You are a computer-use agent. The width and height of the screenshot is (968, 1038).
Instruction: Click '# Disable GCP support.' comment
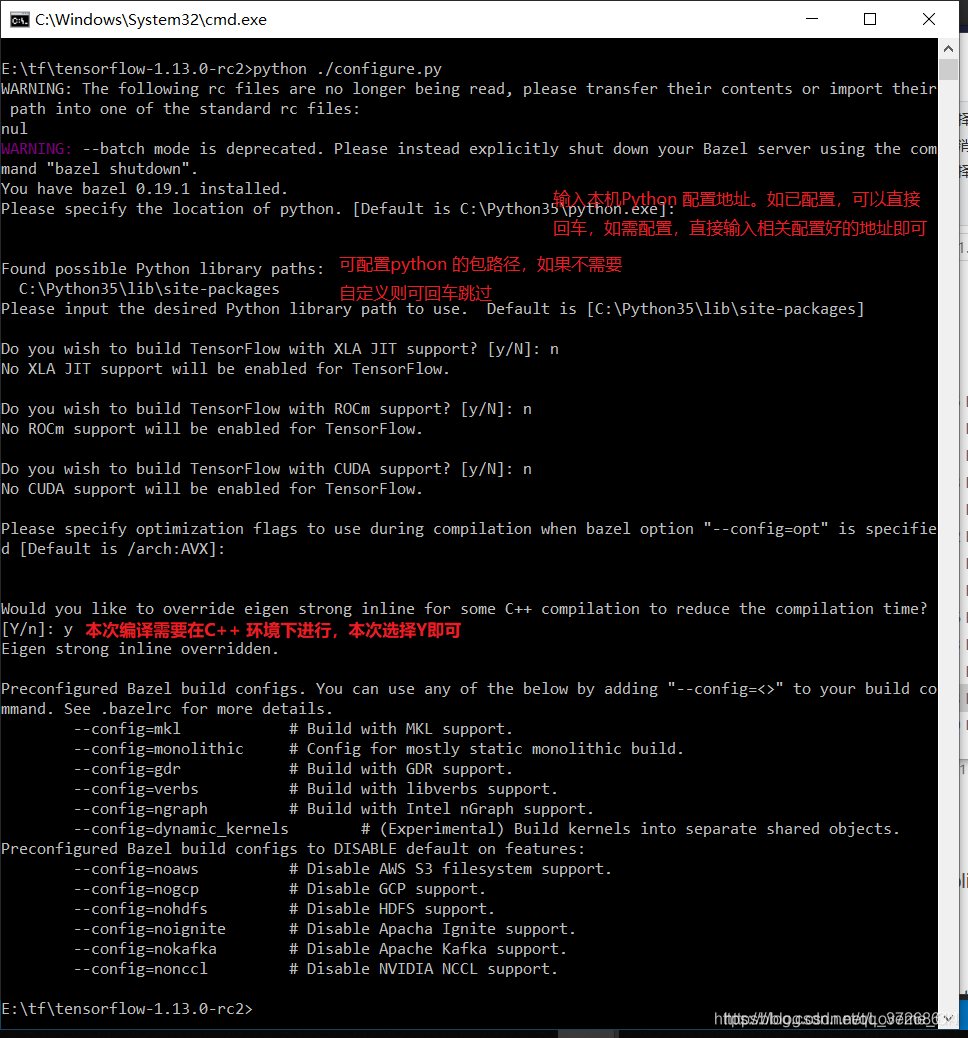[388, 889]
